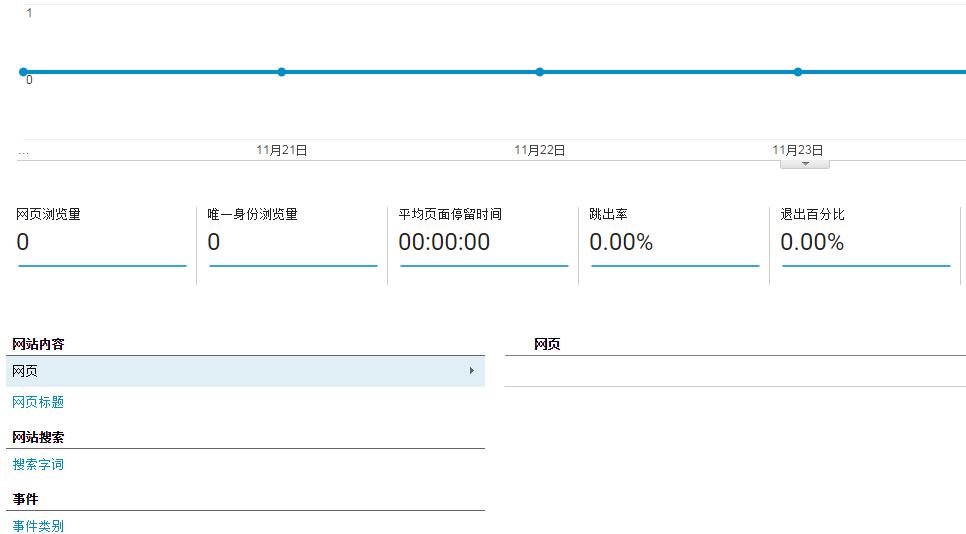Click the leftmost data point on the chart
Viewport: 966px width, 534px height.
click(x=23, y=72)
